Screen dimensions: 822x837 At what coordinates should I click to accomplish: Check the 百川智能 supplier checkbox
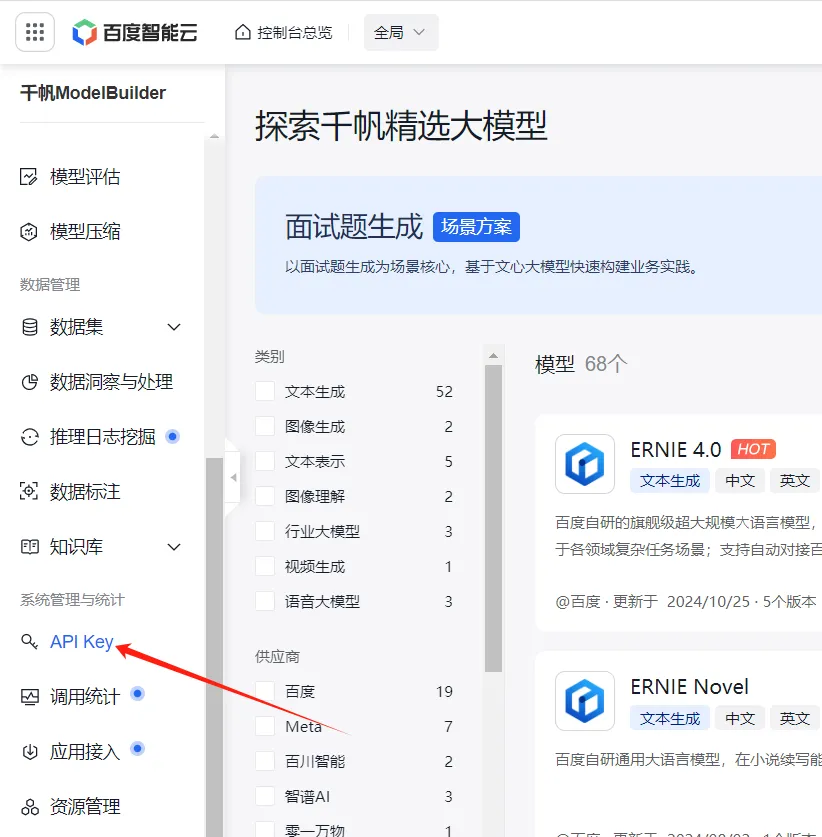tap(265, 761)
